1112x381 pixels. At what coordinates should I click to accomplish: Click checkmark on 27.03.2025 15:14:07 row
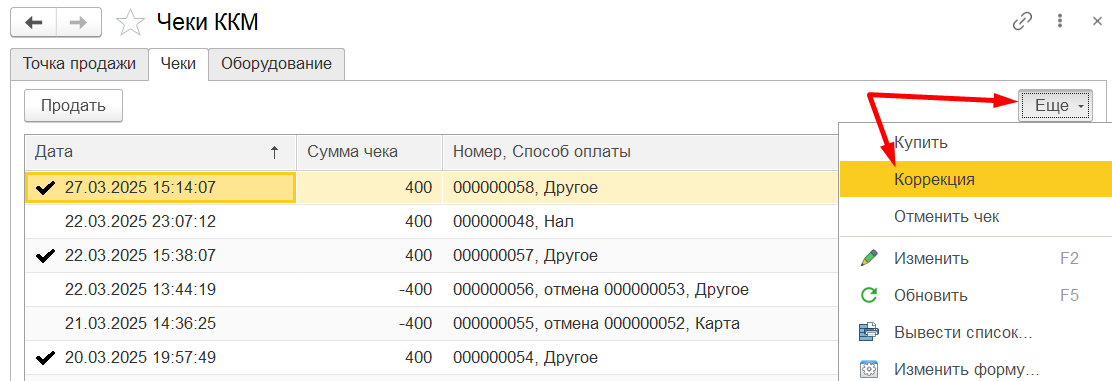[45, 187]
